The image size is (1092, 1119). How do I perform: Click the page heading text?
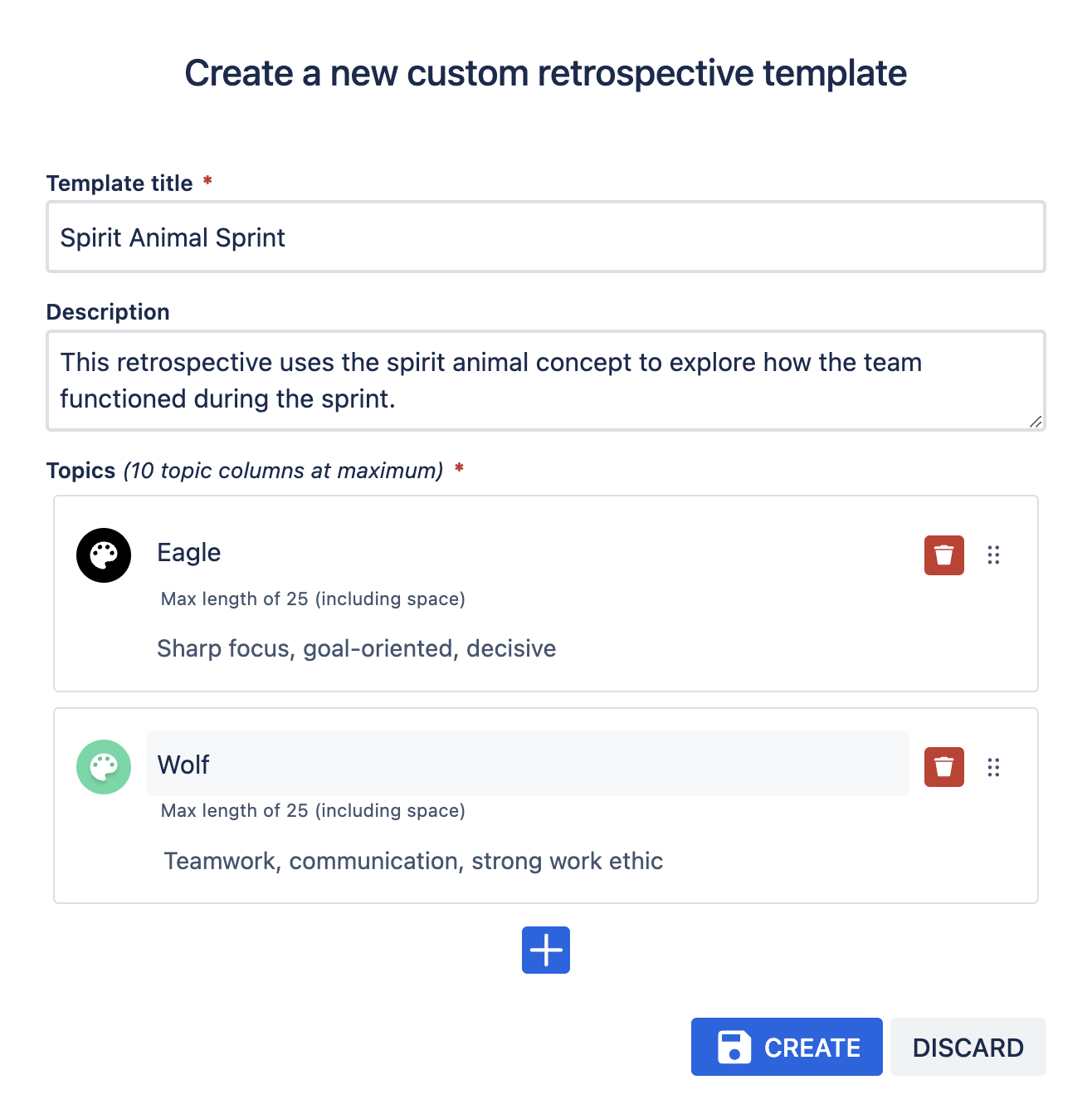pyautogui.click(x=546, y=73)
